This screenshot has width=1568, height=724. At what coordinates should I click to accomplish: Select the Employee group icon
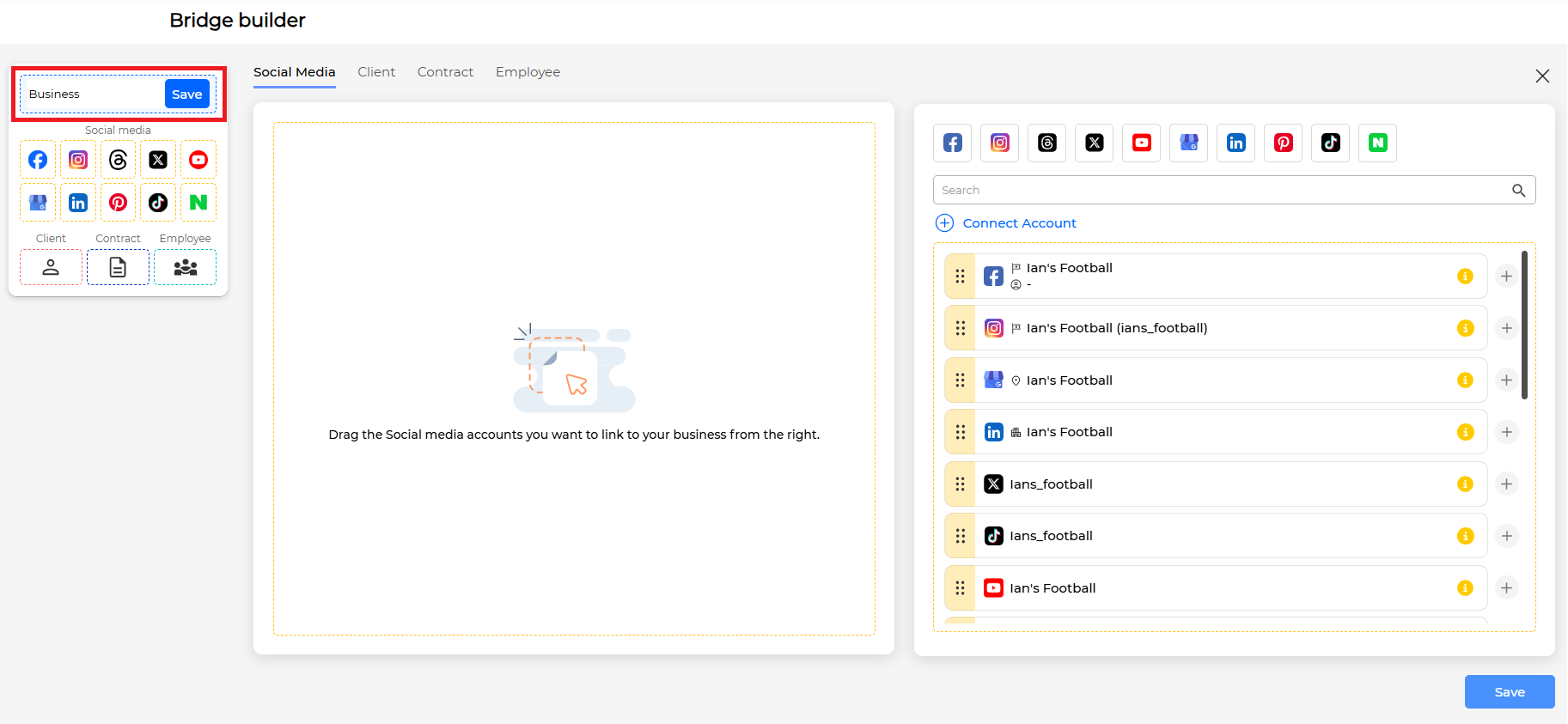point(185,267)
